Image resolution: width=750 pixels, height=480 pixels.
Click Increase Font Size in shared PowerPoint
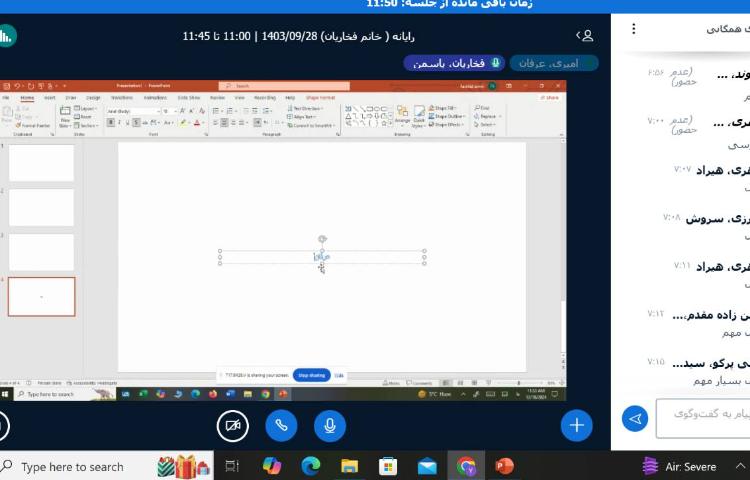click(183, 111)
